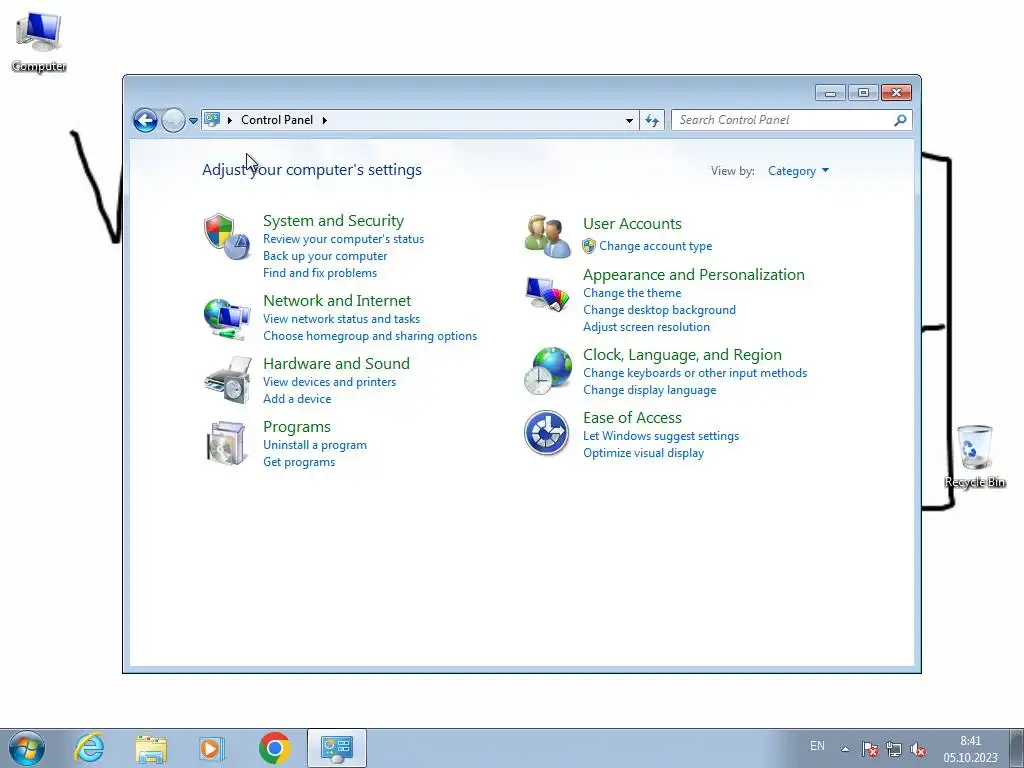Click the UAC shield beside Change account type

[589, 246]
